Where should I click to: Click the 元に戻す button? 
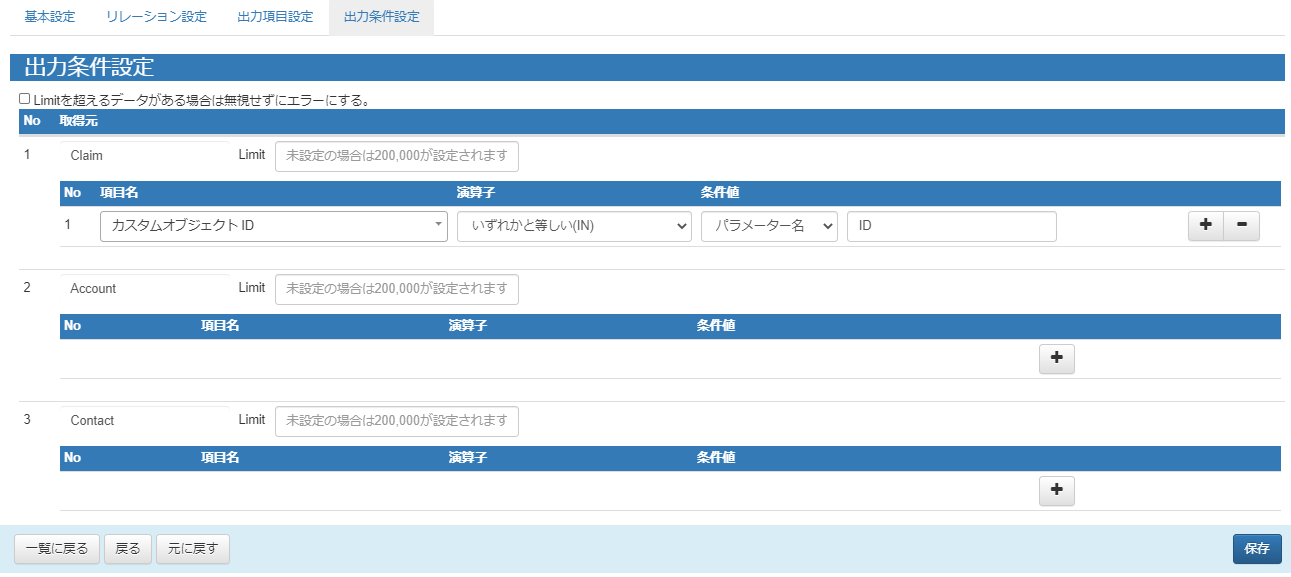(x=193, y=549)
